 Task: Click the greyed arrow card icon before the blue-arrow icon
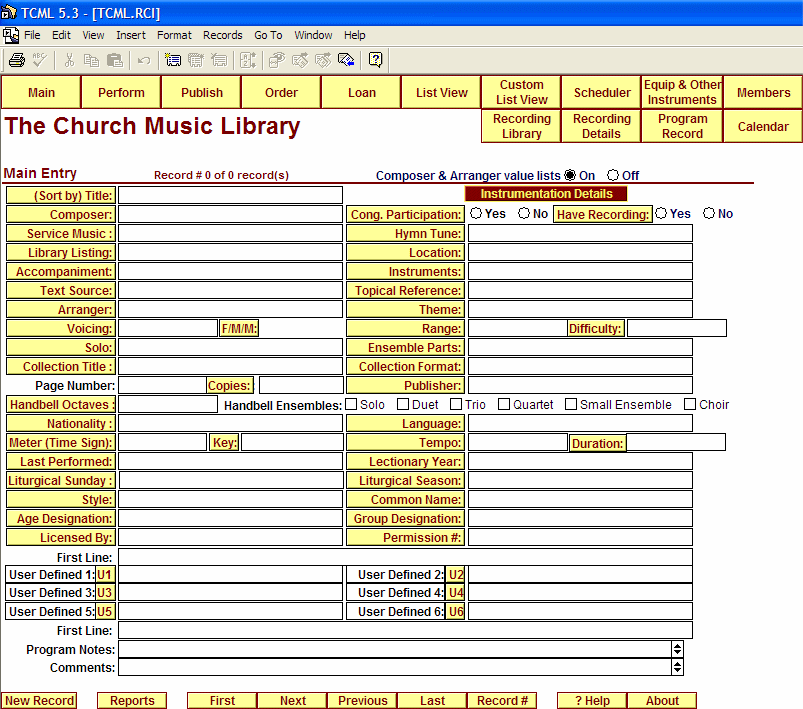point(323,60)
